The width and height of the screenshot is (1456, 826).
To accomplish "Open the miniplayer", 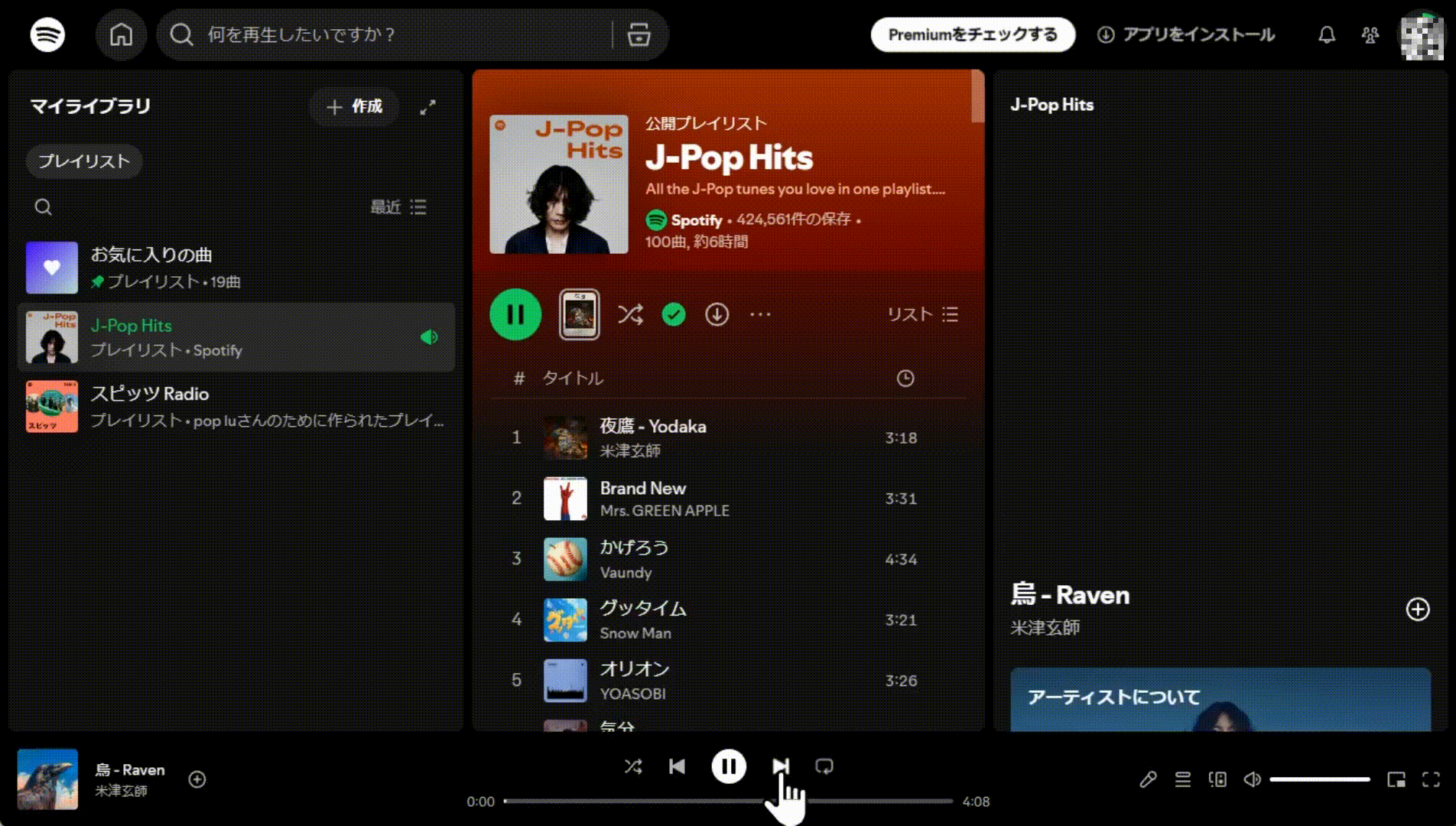I will coord(1396,779).
